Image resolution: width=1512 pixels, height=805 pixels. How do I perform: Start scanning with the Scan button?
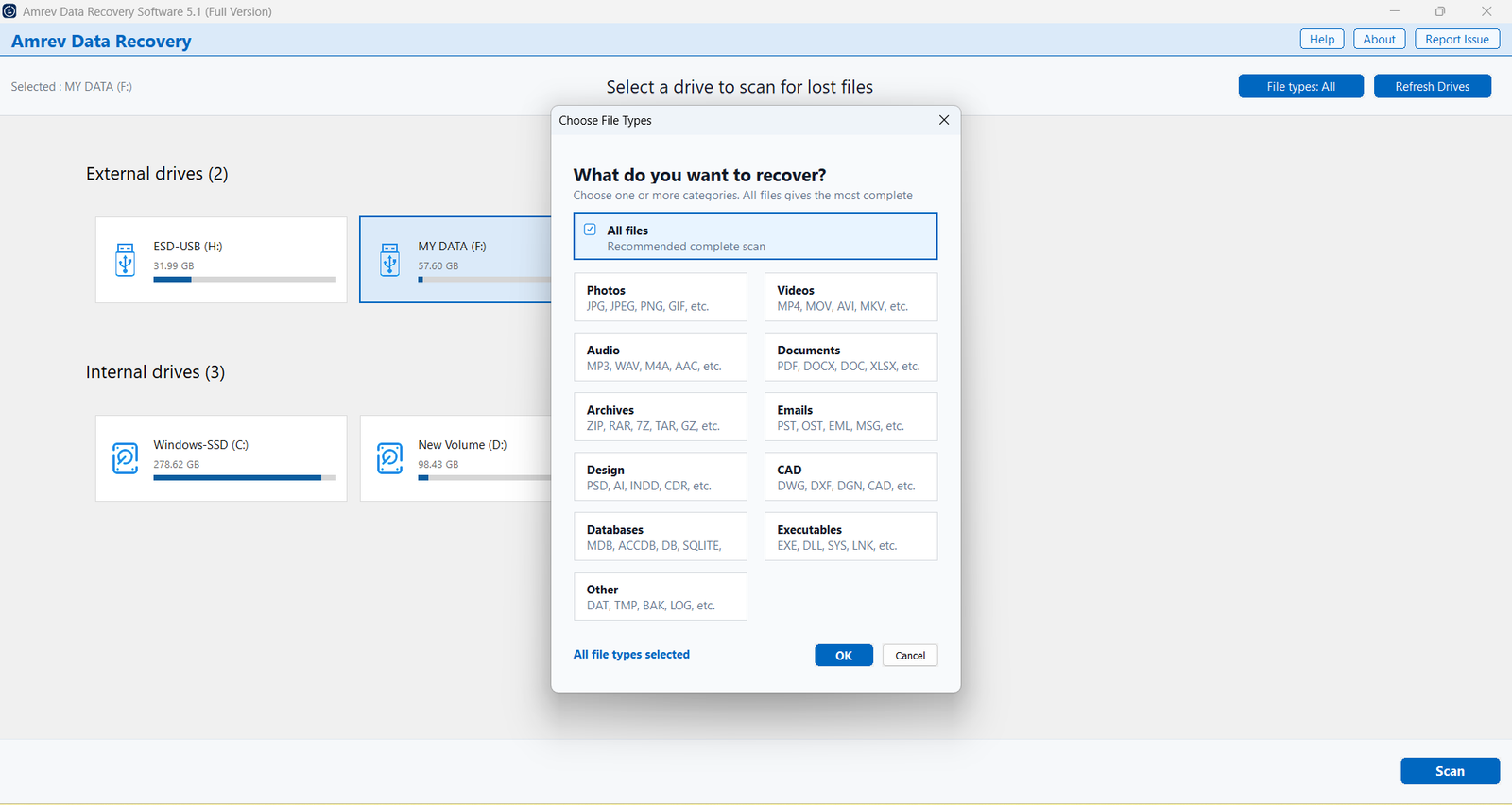tap(1450, 771)
